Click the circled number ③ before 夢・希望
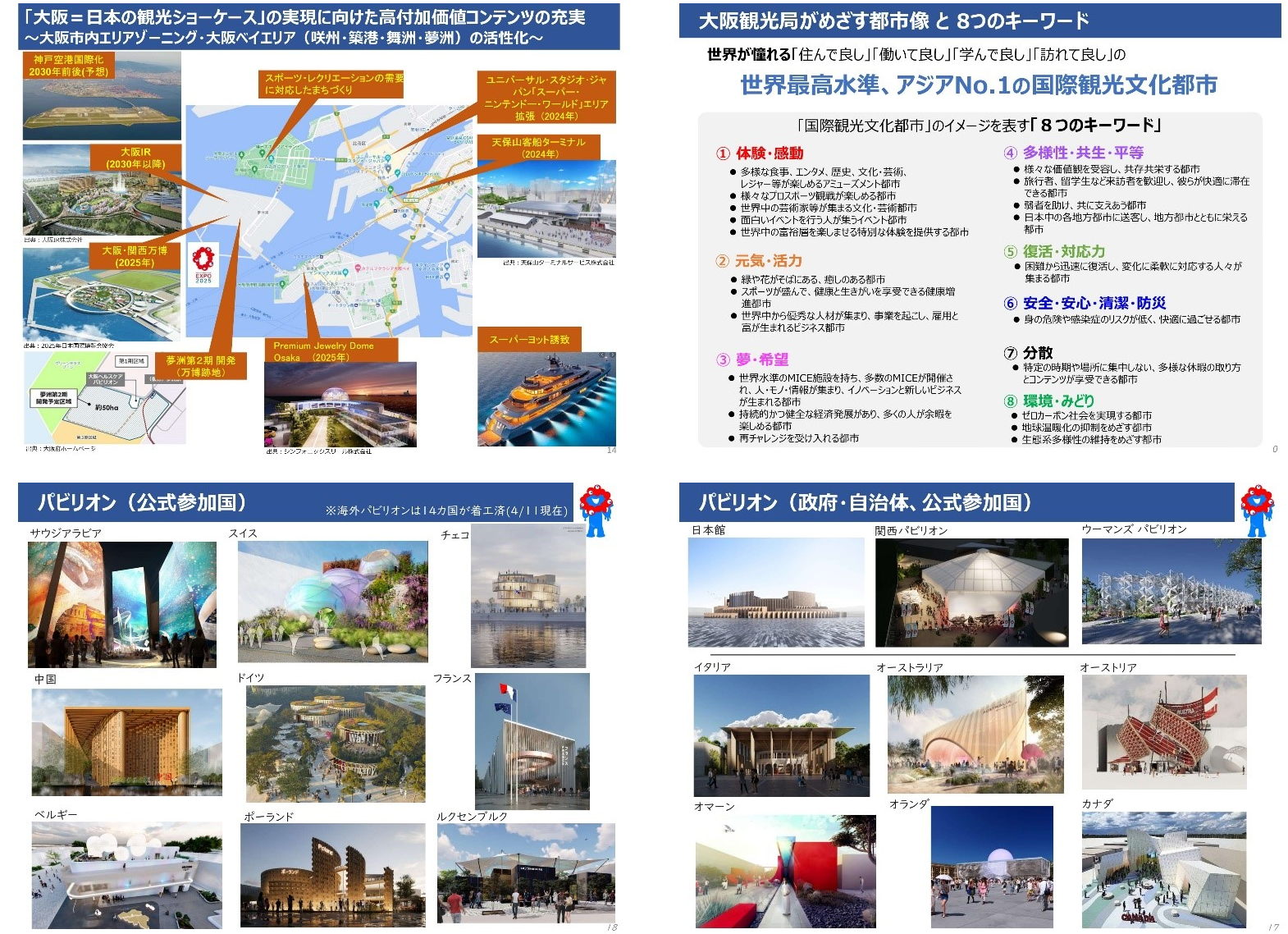This screenshot has height=934, width=1288. click(723, 359)
